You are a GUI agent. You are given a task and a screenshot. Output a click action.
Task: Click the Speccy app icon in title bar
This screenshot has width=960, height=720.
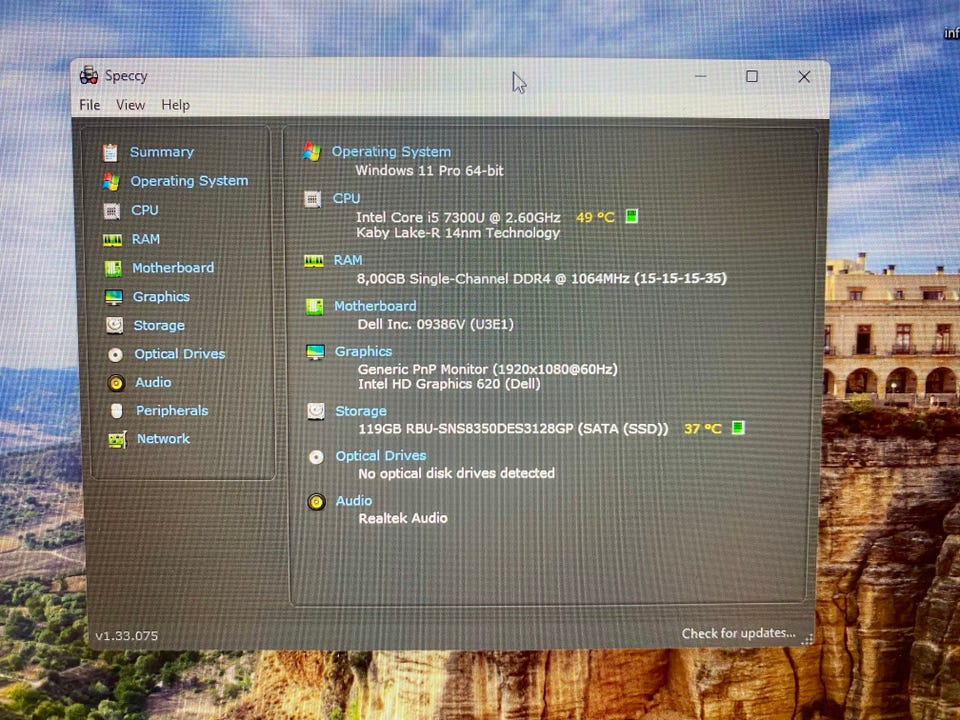[x=89, y=75]
